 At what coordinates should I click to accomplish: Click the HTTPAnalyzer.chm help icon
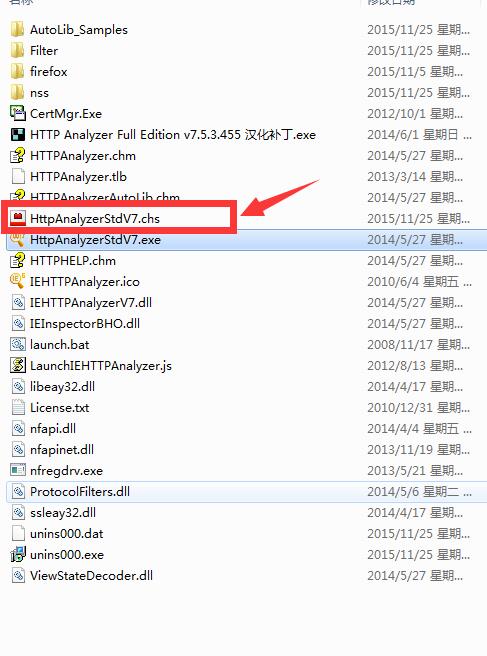point(18,156)
